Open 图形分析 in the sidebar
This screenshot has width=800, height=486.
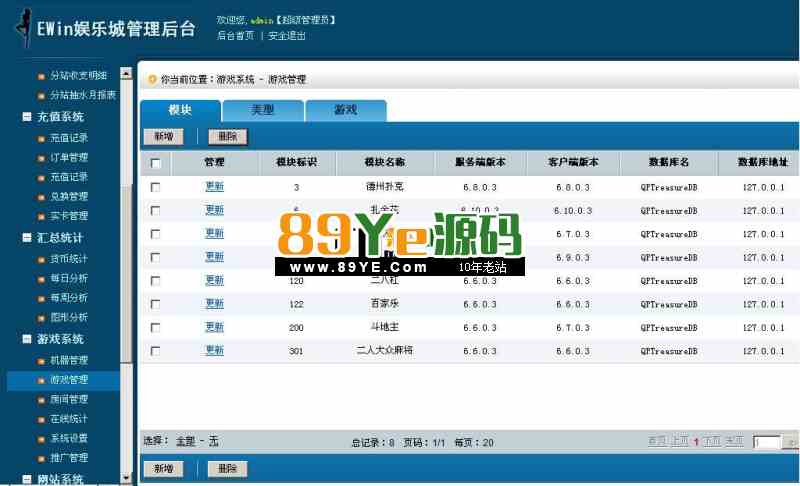pyautogui.click(x=69, y=317)
